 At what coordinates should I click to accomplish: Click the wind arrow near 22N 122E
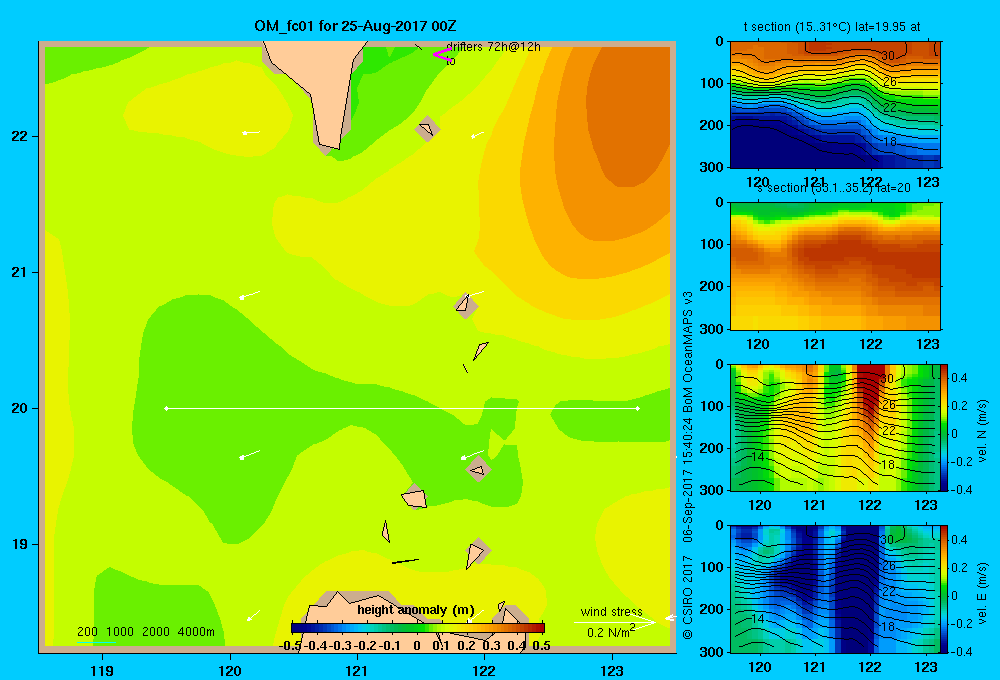pyautogui.click(x=477, y=135)
